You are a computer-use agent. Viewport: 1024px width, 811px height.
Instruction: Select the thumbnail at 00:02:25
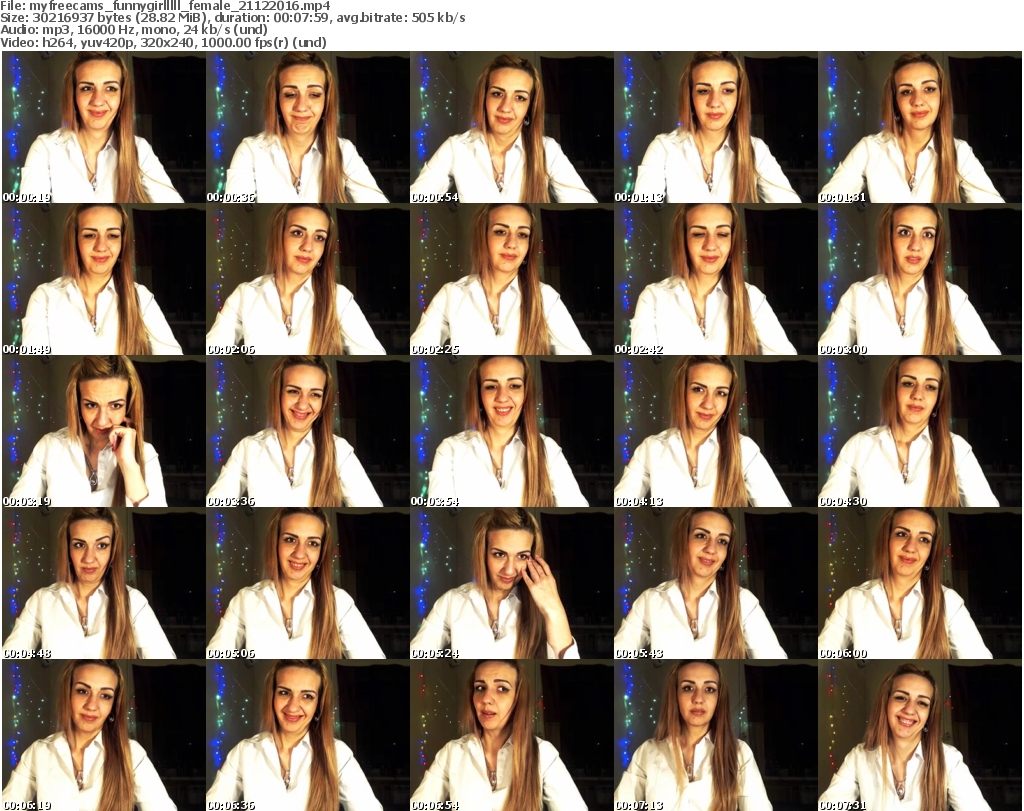pyautogui.click(x=511, y=280)
